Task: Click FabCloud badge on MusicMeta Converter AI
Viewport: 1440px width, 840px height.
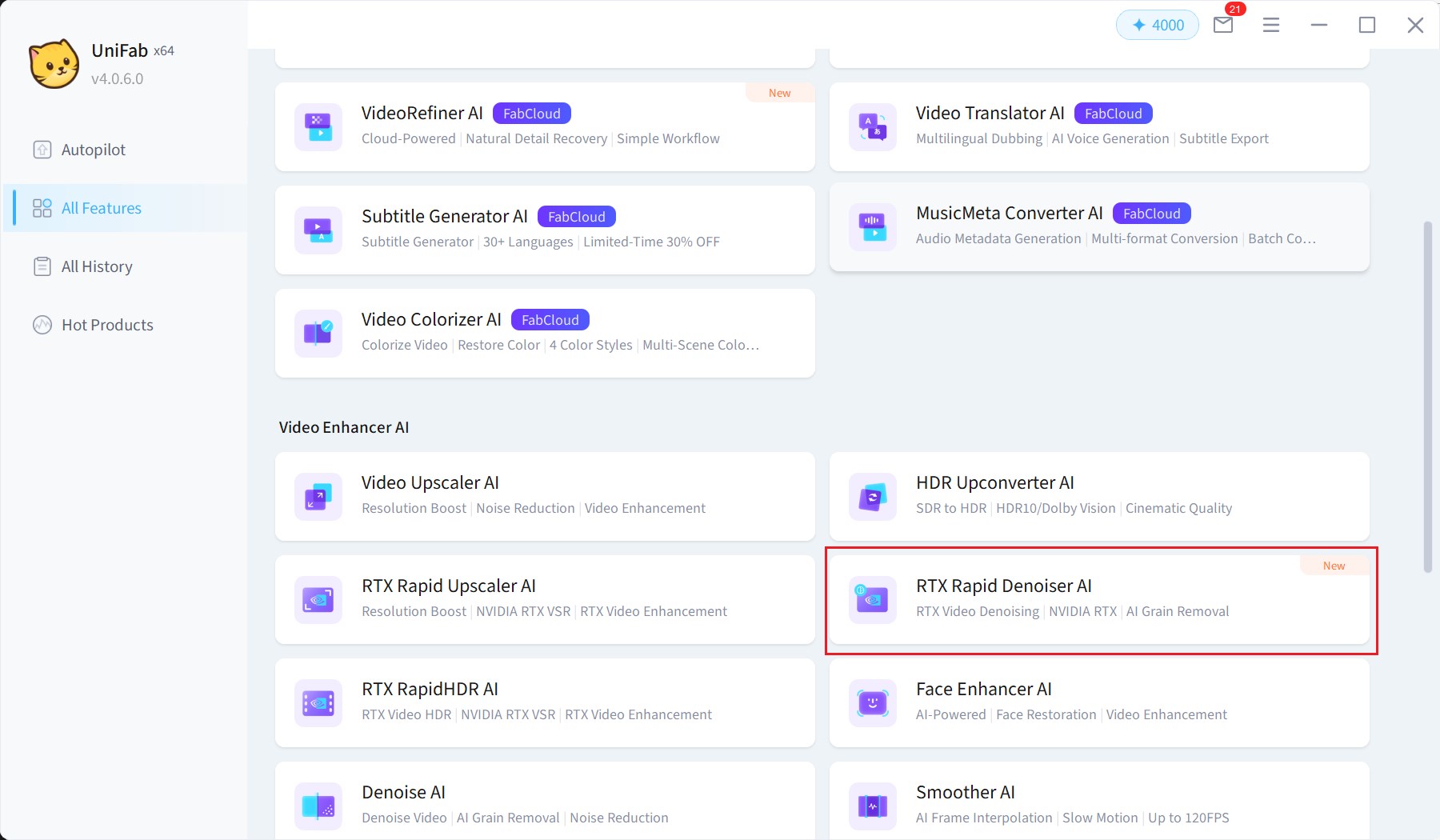Action: coord(1152,214)
